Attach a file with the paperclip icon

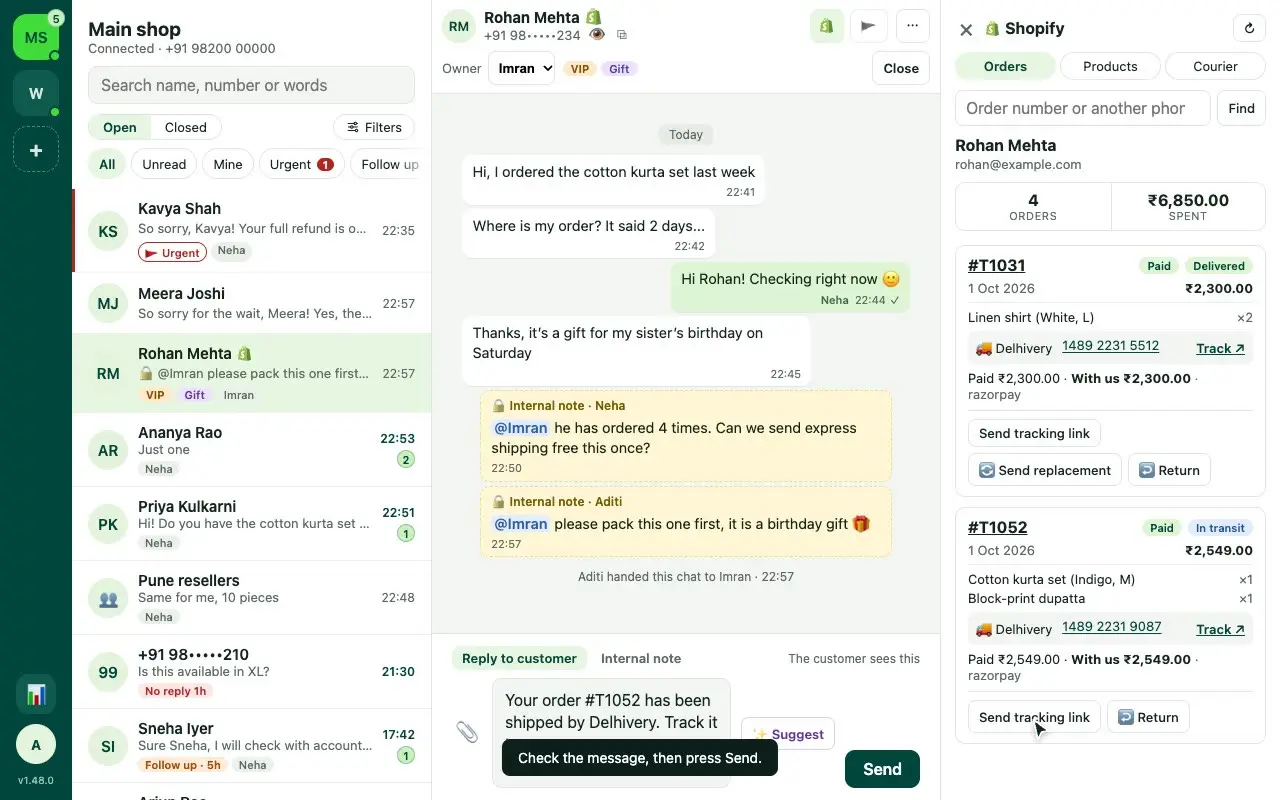[x=467, y=732]
